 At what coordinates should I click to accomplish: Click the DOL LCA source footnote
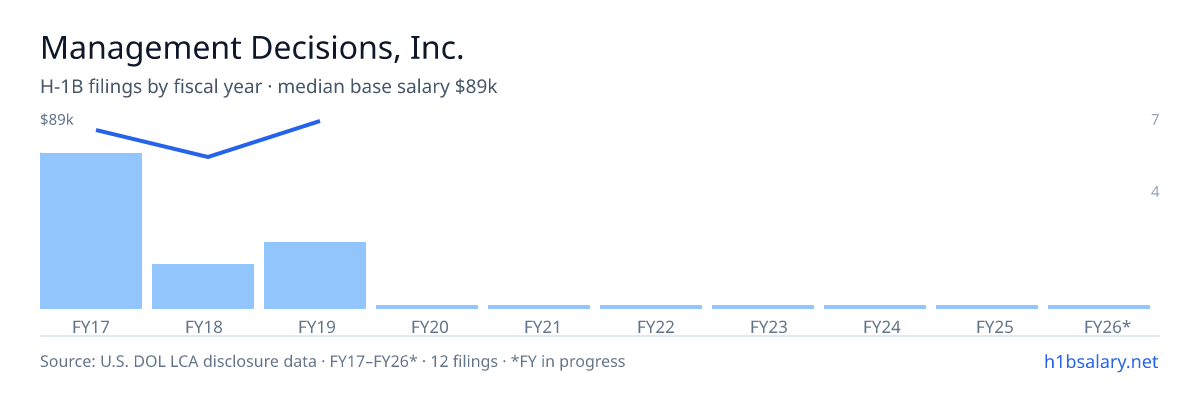[332, 361]
